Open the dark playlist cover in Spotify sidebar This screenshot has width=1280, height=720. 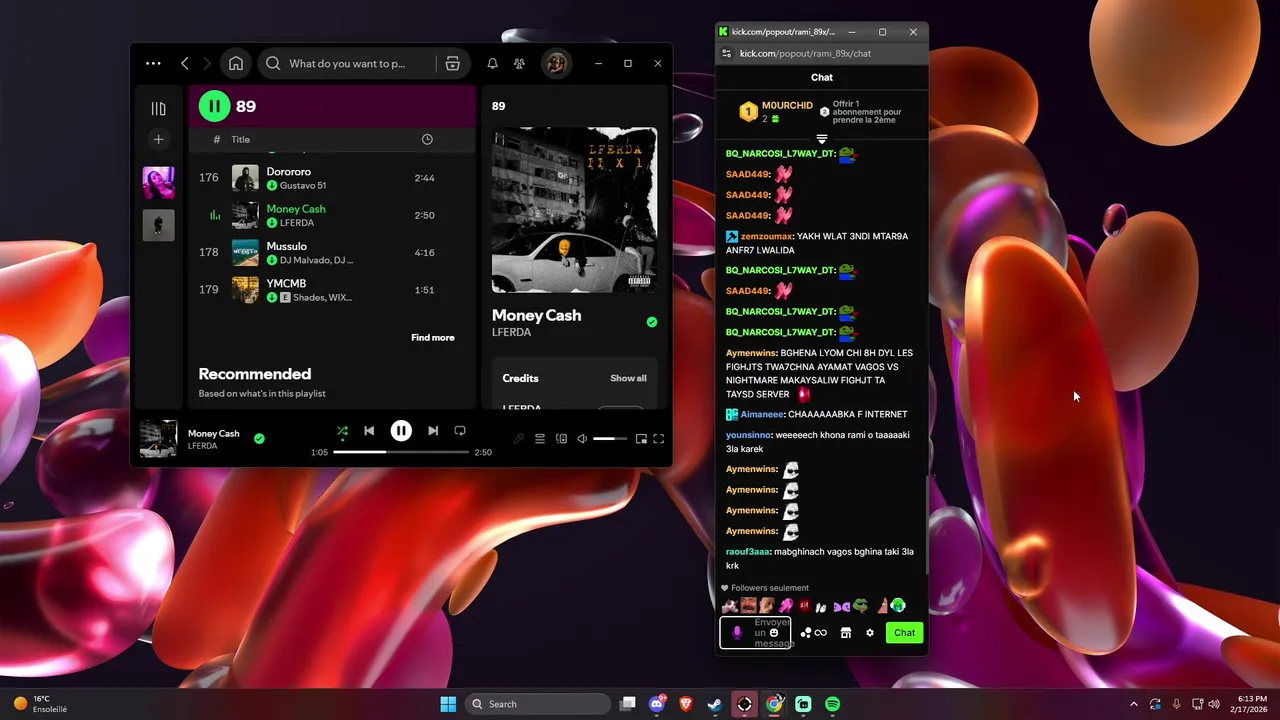[x=158, y=225]
